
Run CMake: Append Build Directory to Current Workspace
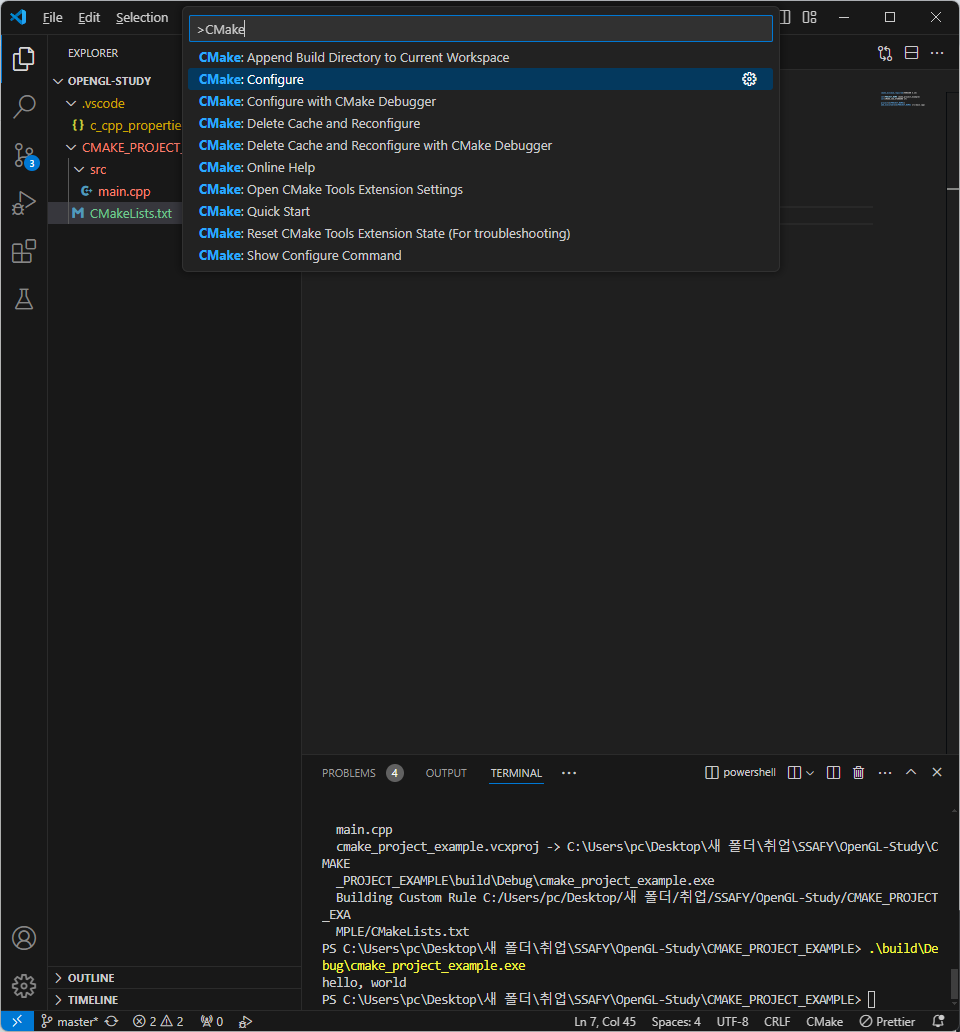click(480, 58)
